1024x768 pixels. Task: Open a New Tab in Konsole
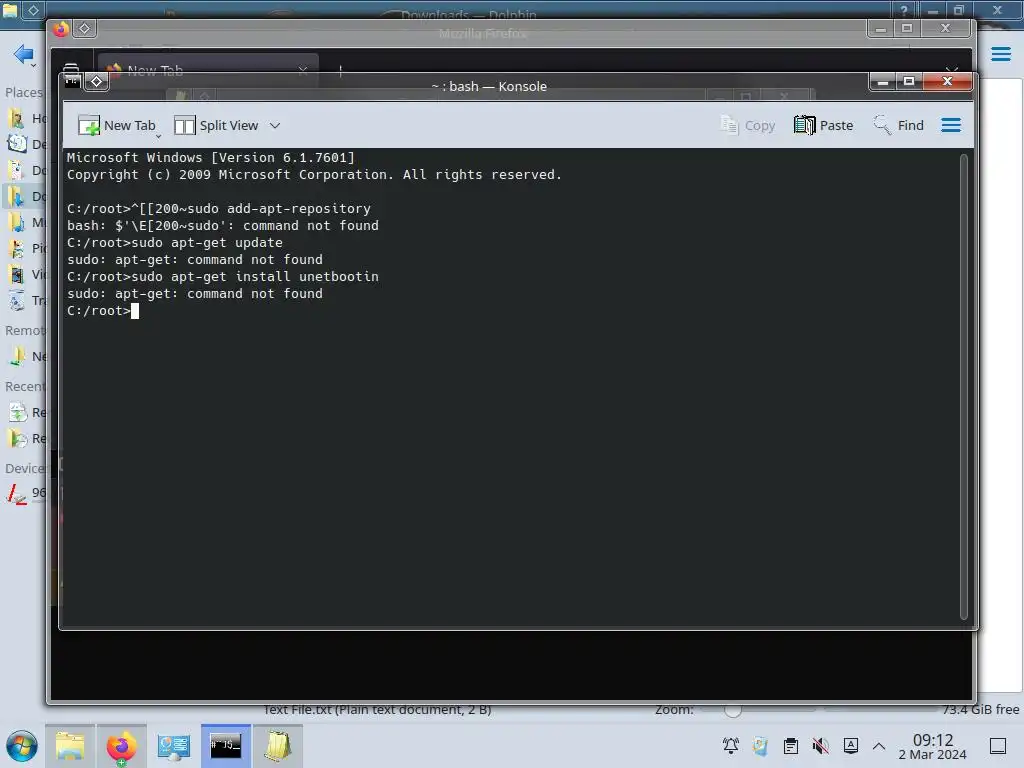(x=116, y=125)
